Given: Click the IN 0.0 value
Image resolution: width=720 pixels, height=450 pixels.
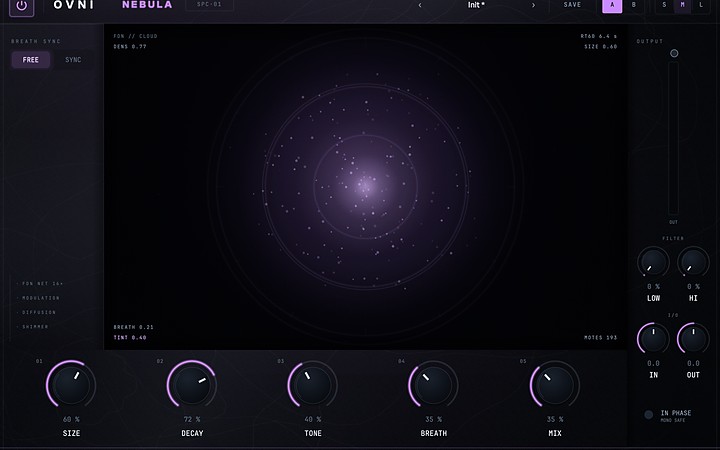Looking at the screenshot, I should [653, 363].
